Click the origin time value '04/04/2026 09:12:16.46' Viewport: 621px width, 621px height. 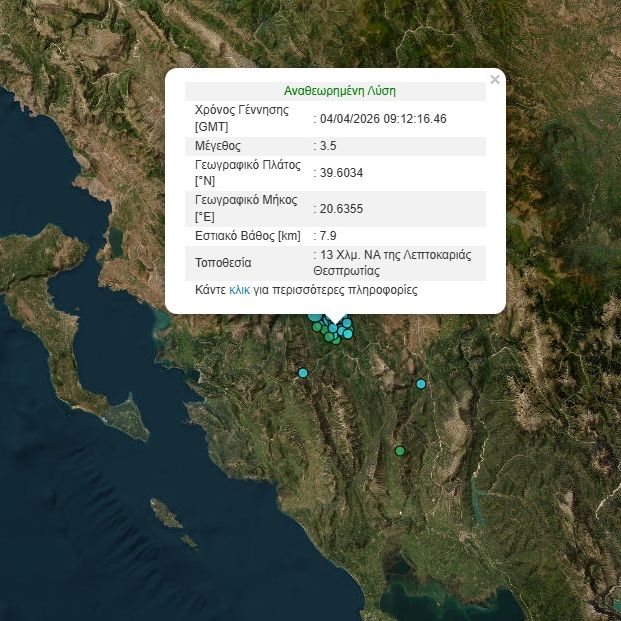pos(383,119)
